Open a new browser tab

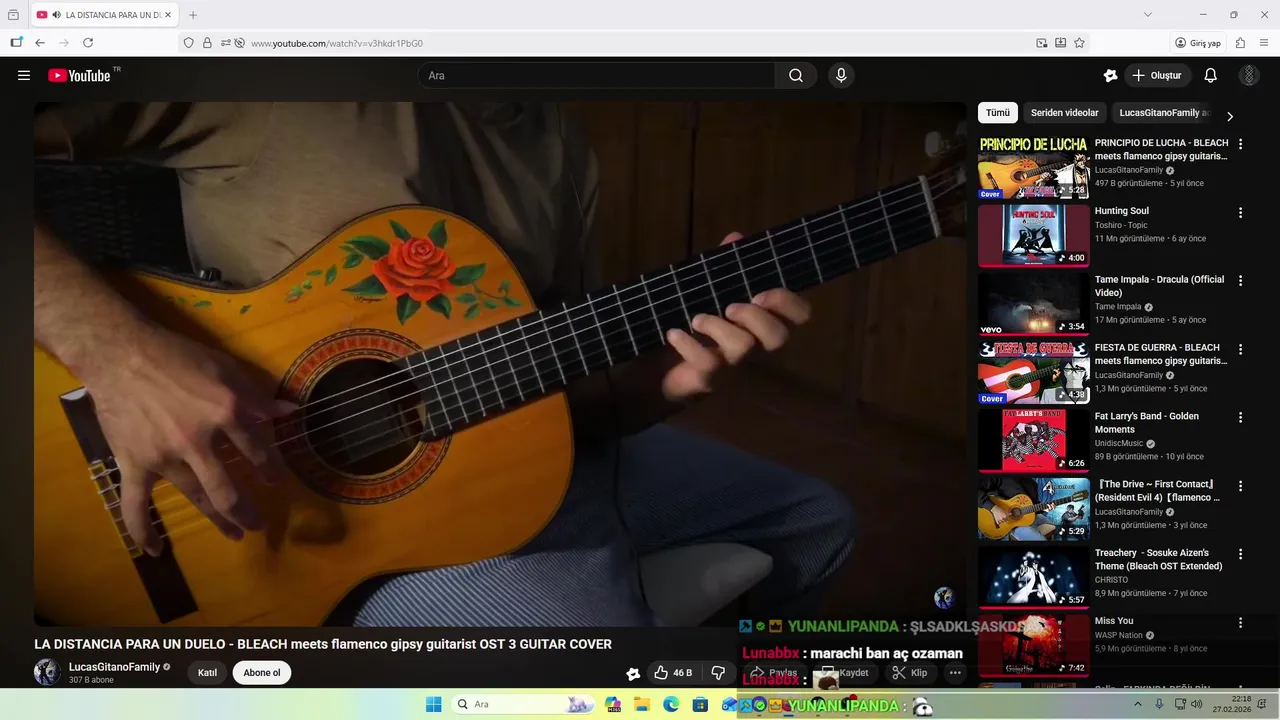tap(193, 15)
